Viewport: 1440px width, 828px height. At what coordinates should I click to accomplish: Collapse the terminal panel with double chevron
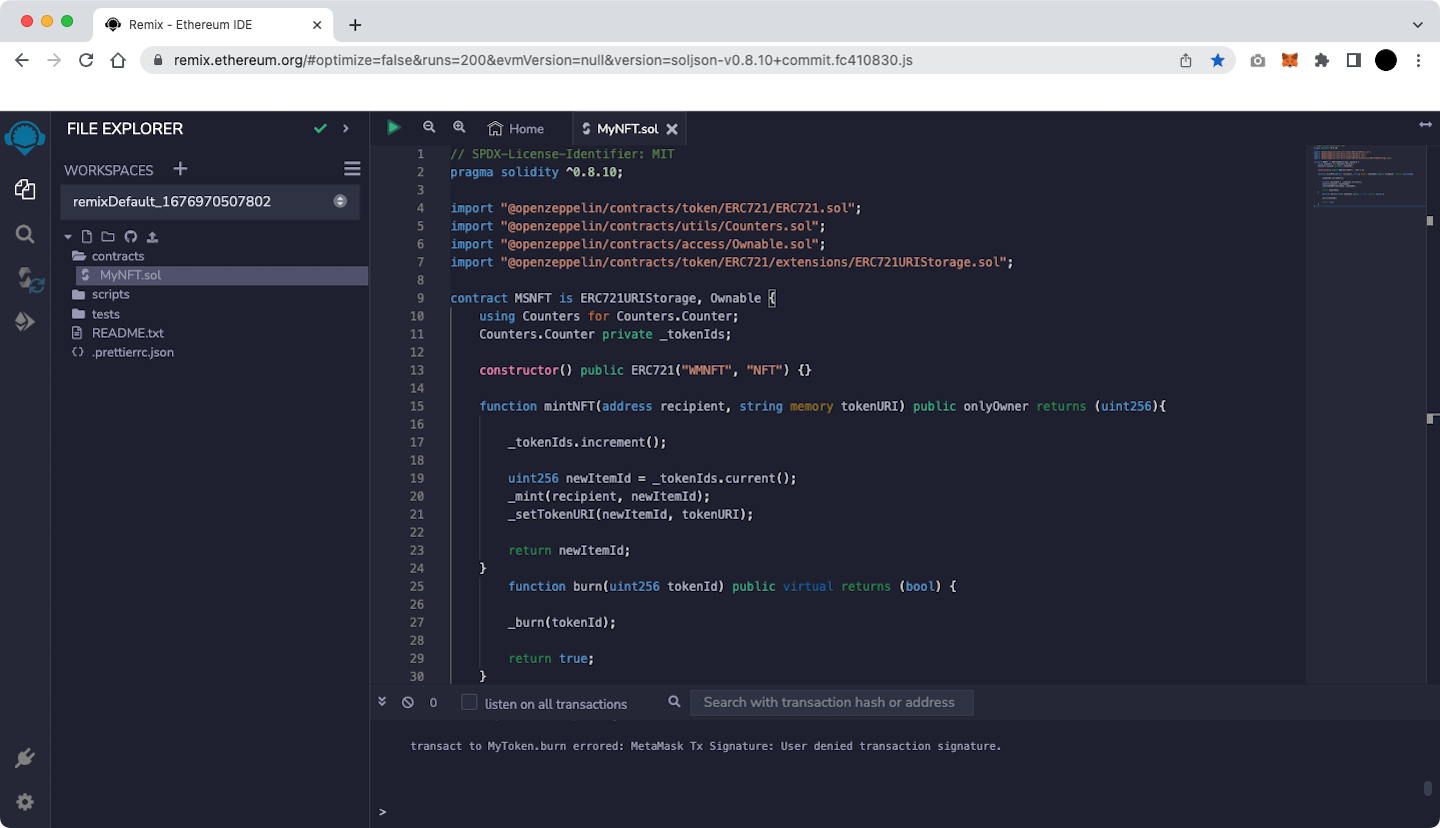pos(382,703)
